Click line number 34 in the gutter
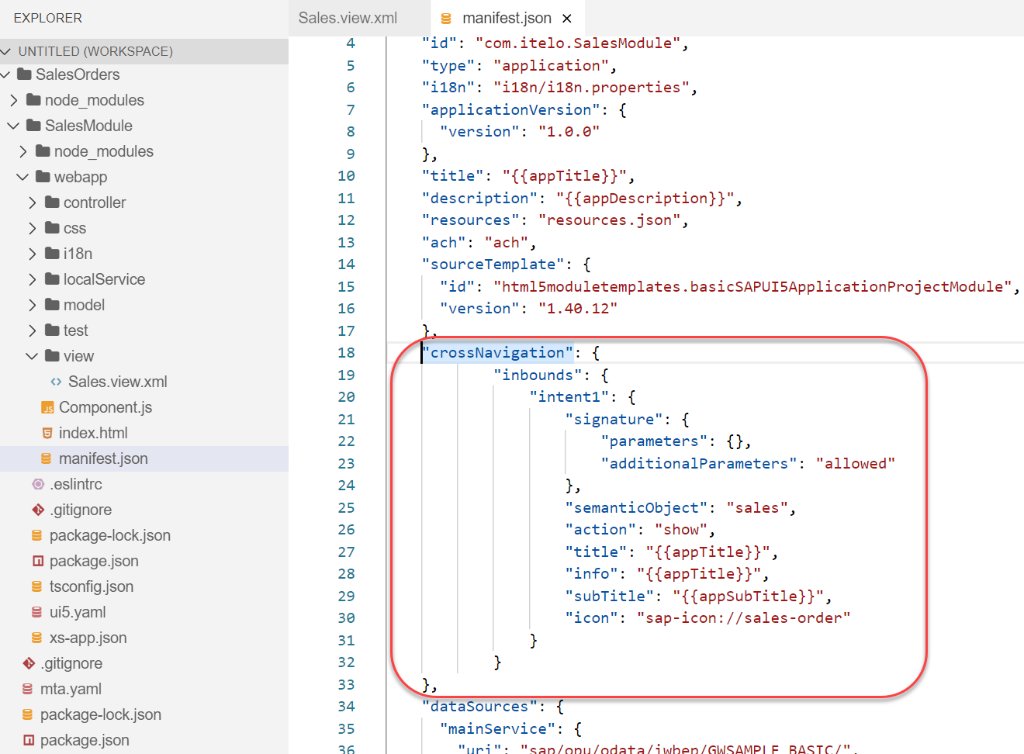The width and height of the screenshot is (1024, 754). 346,706
